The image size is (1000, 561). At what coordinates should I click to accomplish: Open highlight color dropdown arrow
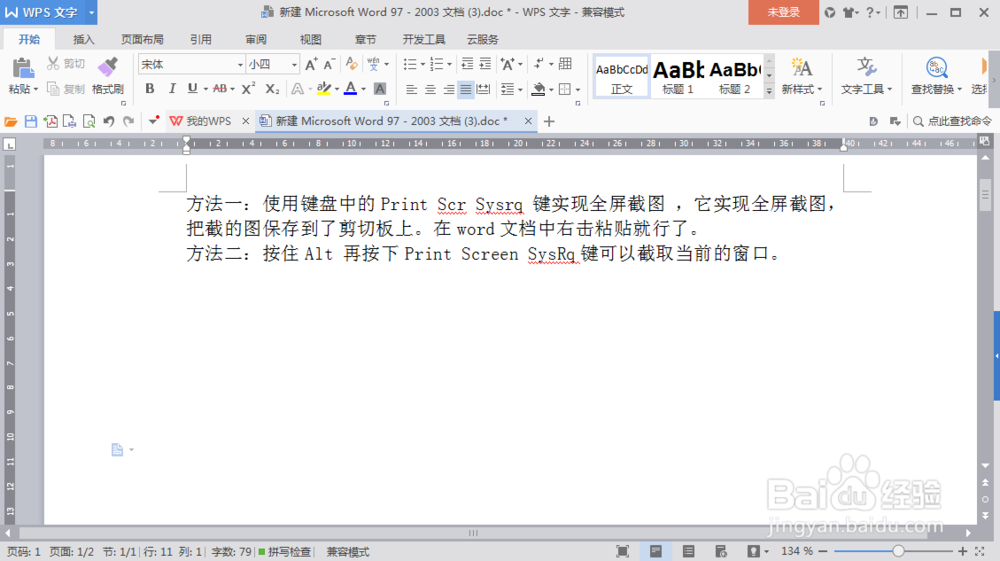coord(337,89)
